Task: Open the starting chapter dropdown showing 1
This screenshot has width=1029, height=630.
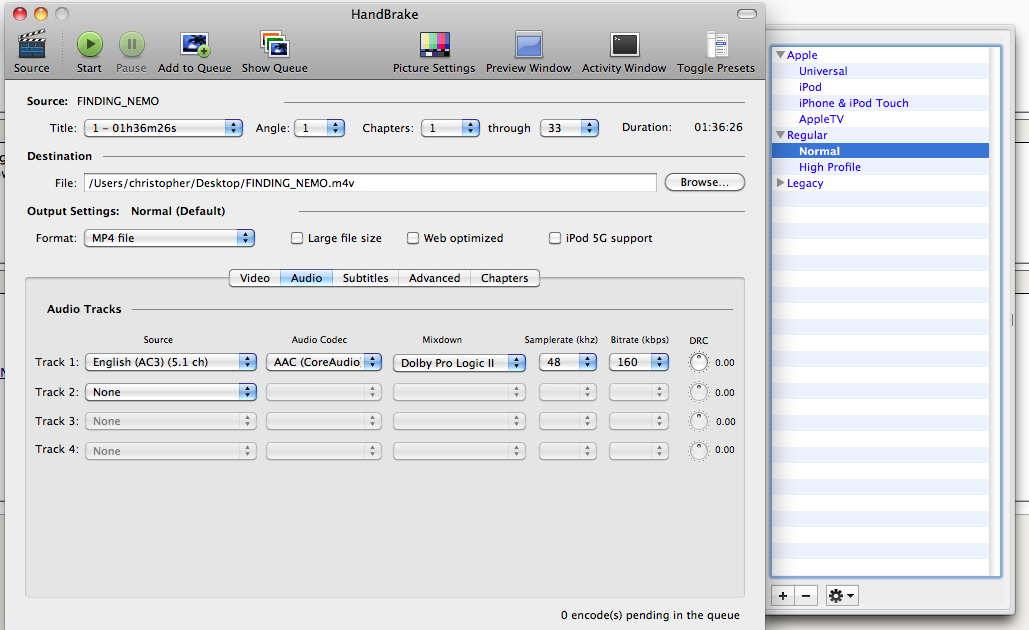Action: 450,128
